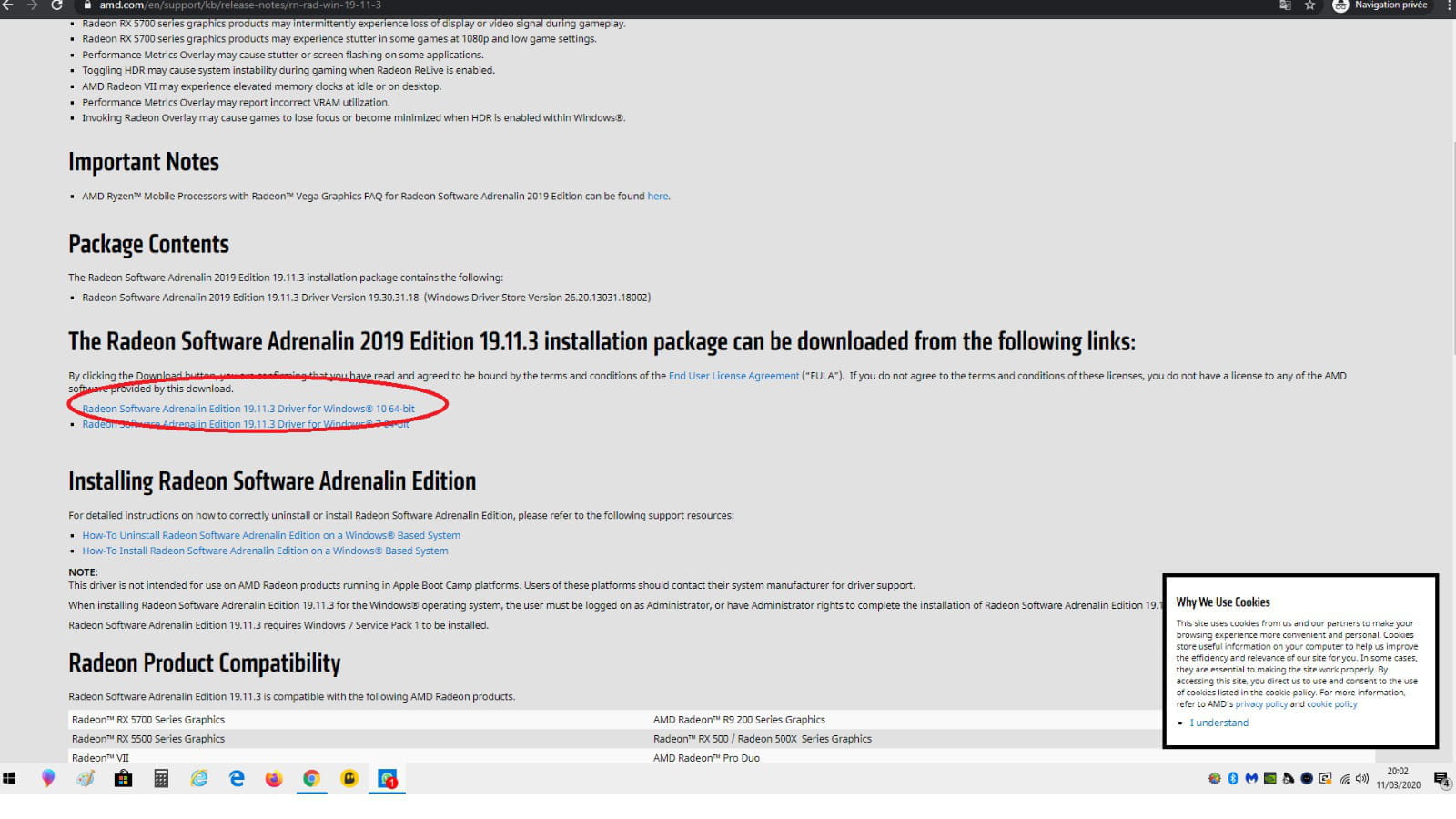
Task: Click the 'AMD Radeon™ R9 200 Series Graphics' cell
Action: pos(739,720)
